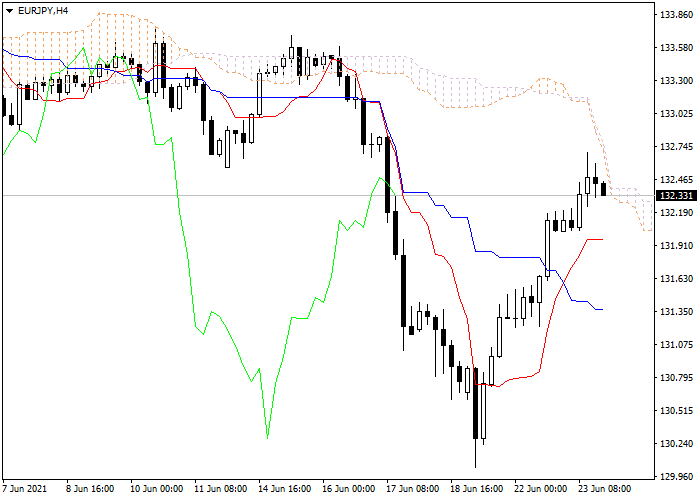
Task: Click the triangle icon beside EURJPY,H4
Action: click(8, 10)
